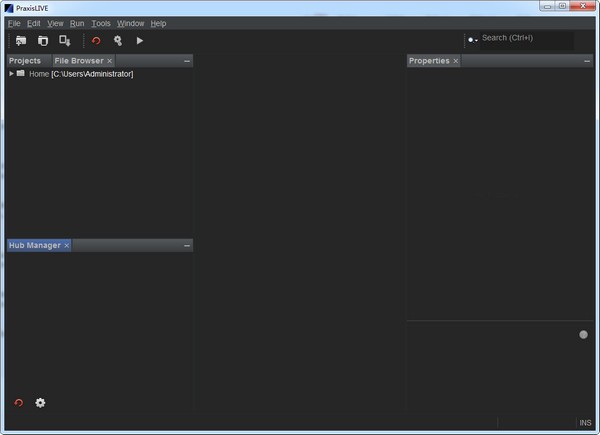The height and width of the screenshot is (435, 600).
Task: Focus the Search (Ctrl+I) field
Action: pyautogui.click(x=527, y=40)
